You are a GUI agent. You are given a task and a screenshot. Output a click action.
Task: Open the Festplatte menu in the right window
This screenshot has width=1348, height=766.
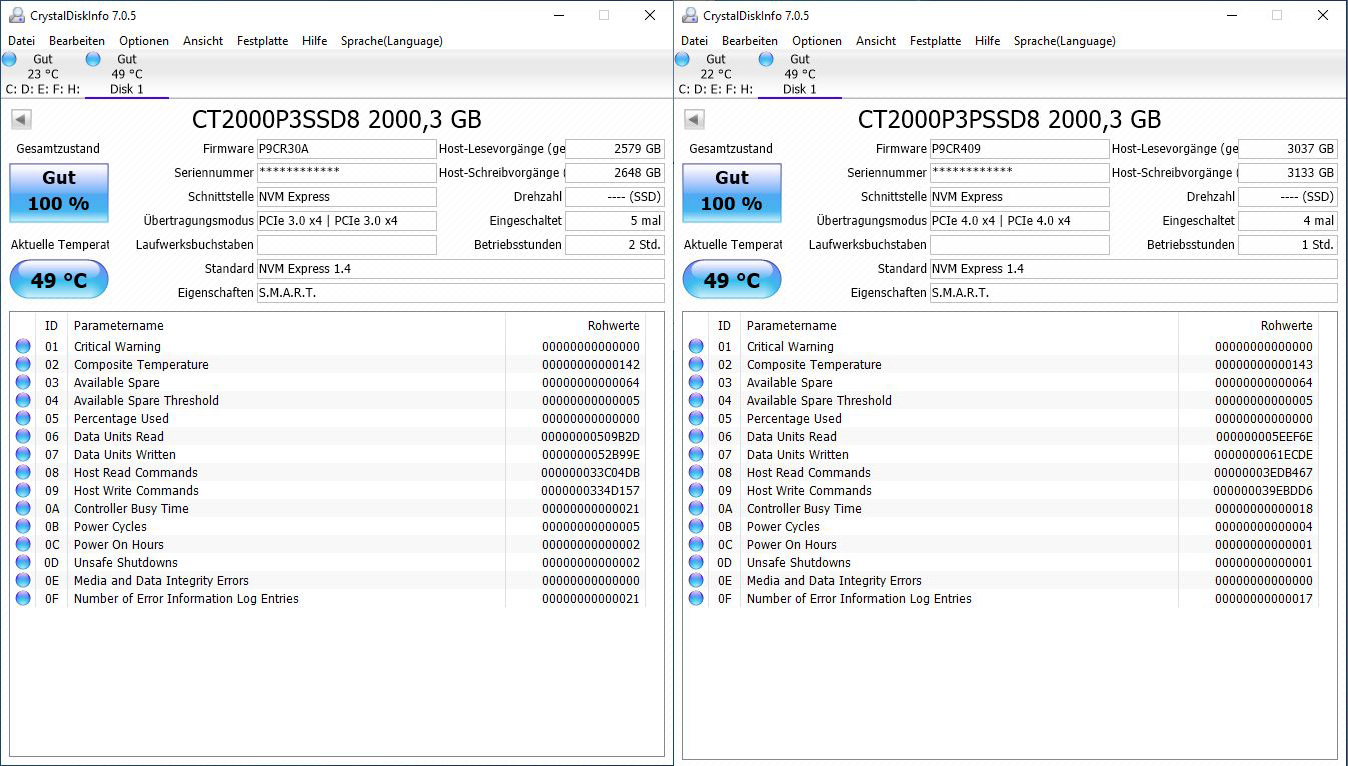point(935,41)
